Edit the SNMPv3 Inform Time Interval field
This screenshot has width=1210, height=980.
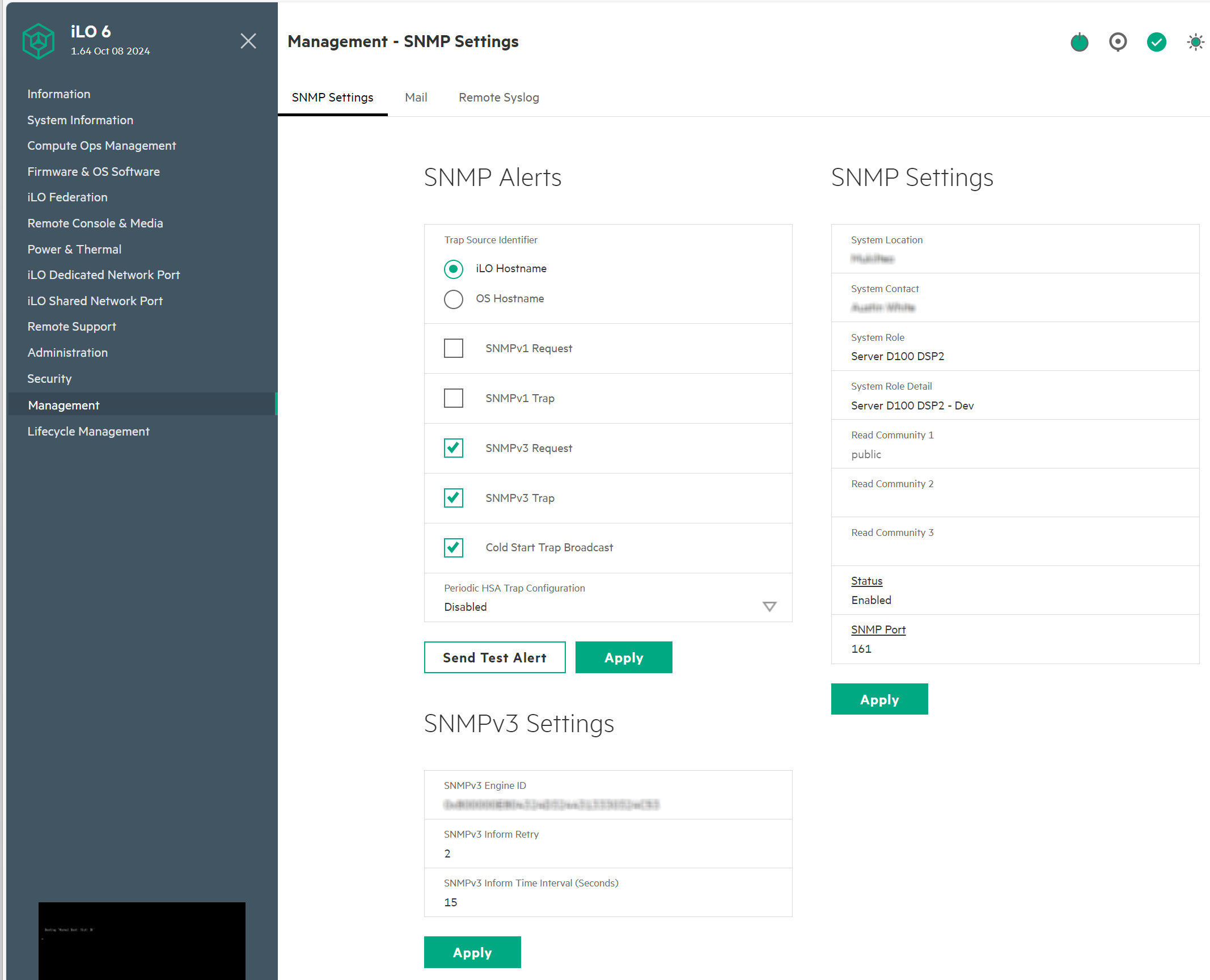(x=608, y=893)
